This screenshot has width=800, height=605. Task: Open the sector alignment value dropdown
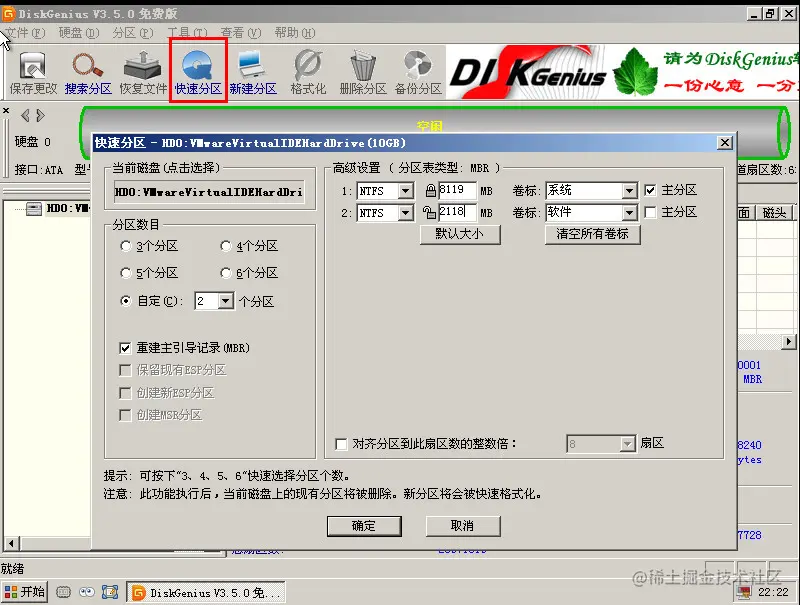(628, 444)
